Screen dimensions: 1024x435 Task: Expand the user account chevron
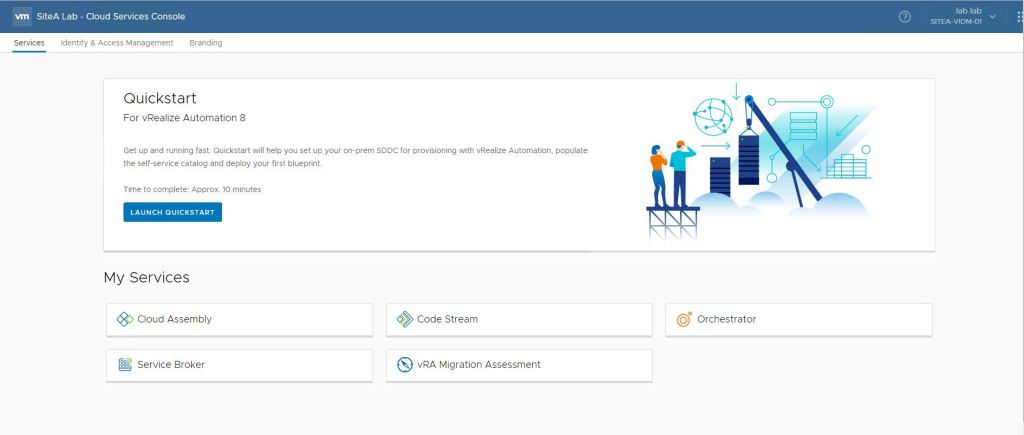point(992,16)
